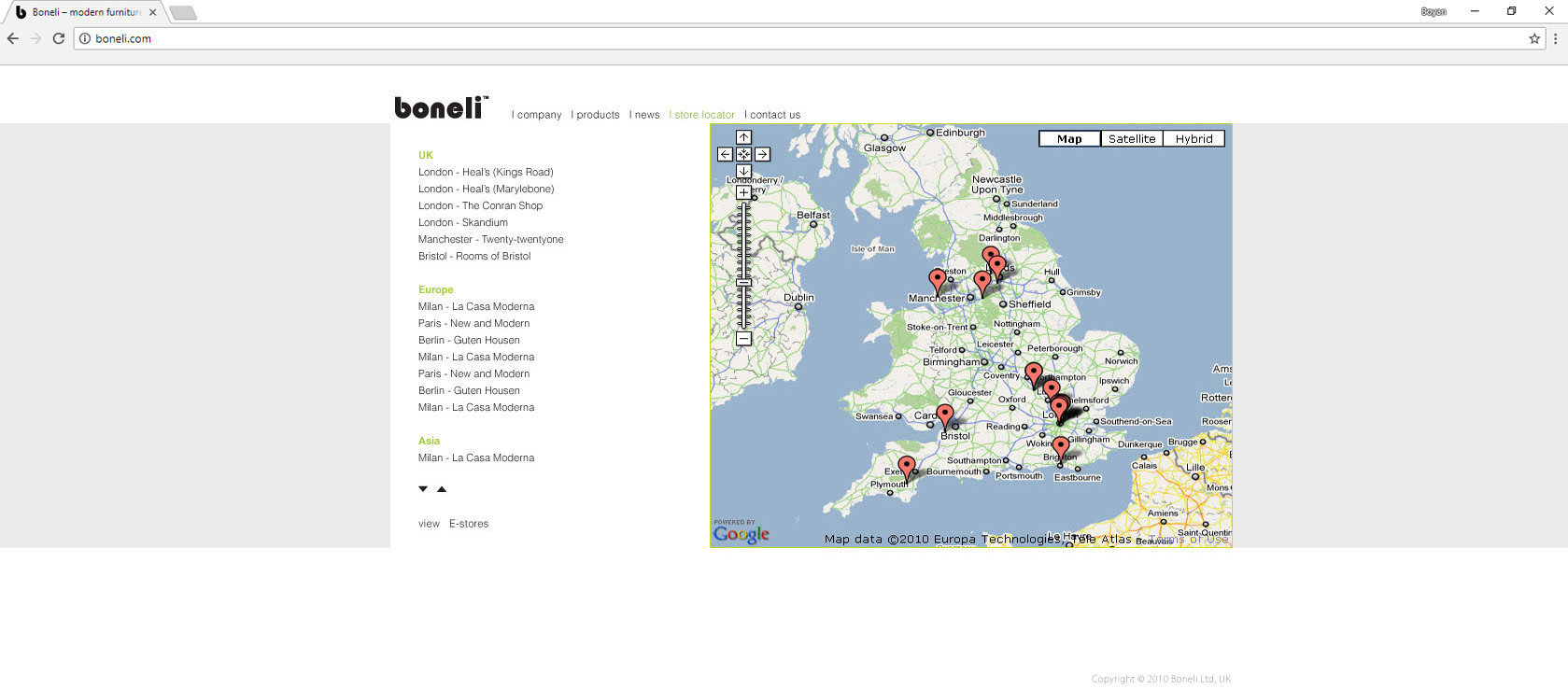Switch the map to Map view

coord(1069,138)
